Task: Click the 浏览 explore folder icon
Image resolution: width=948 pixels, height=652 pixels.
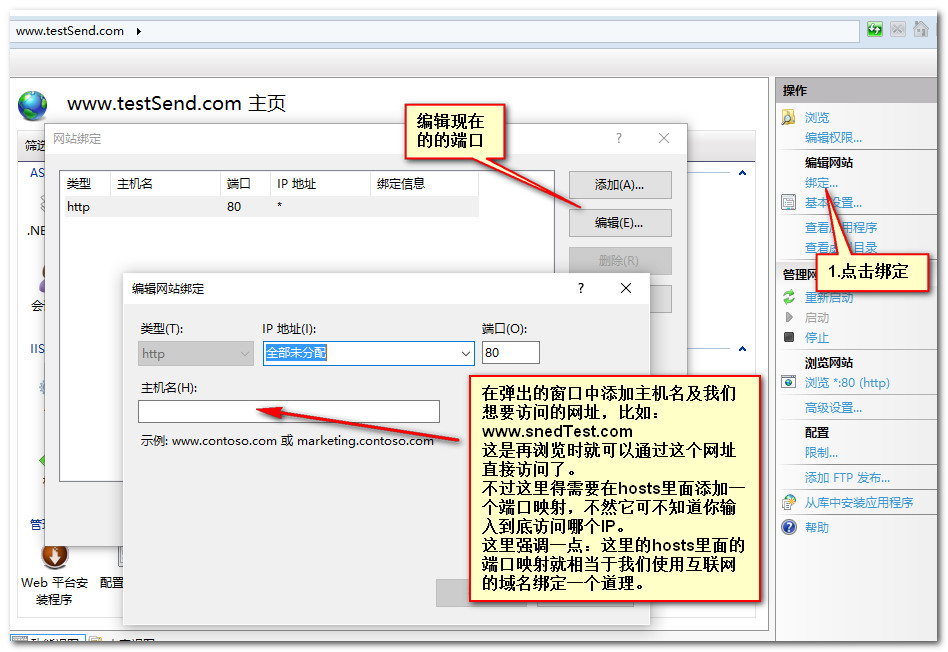Action: (789, 118)
